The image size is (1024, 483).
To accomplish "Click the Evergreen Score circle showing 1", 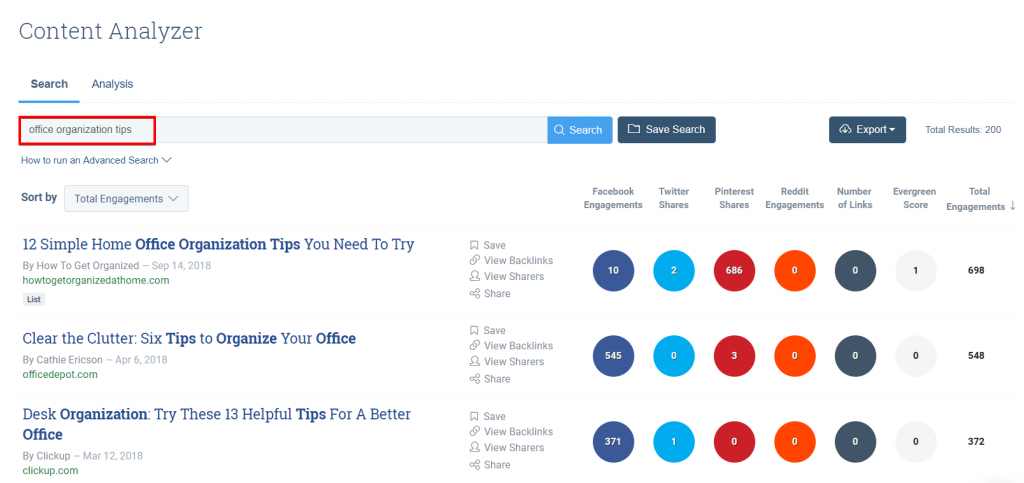I will pos(915,271).
